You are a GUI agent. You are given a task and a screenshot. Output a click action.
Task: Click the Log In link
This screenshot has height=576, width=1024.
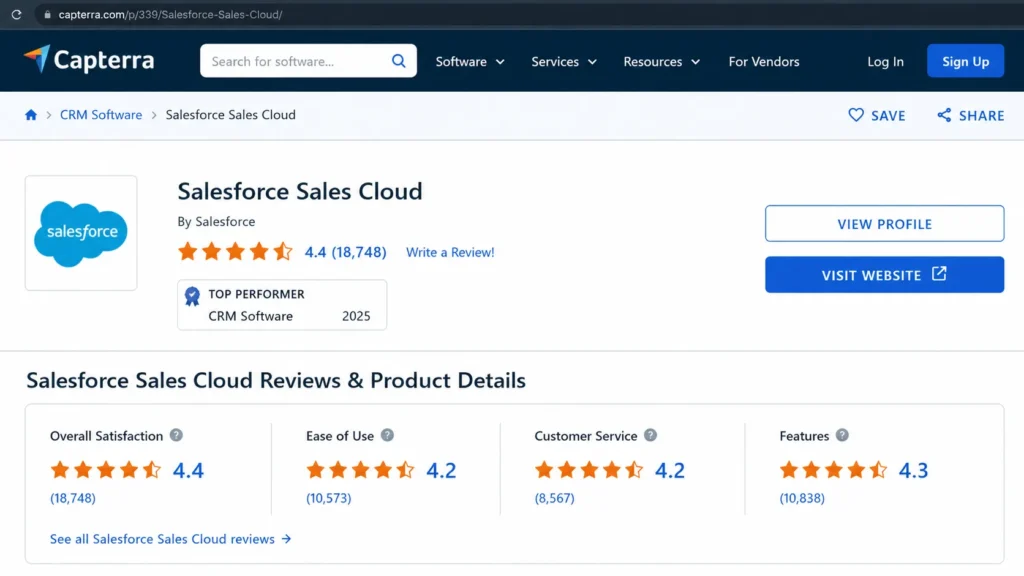point(886,61)
